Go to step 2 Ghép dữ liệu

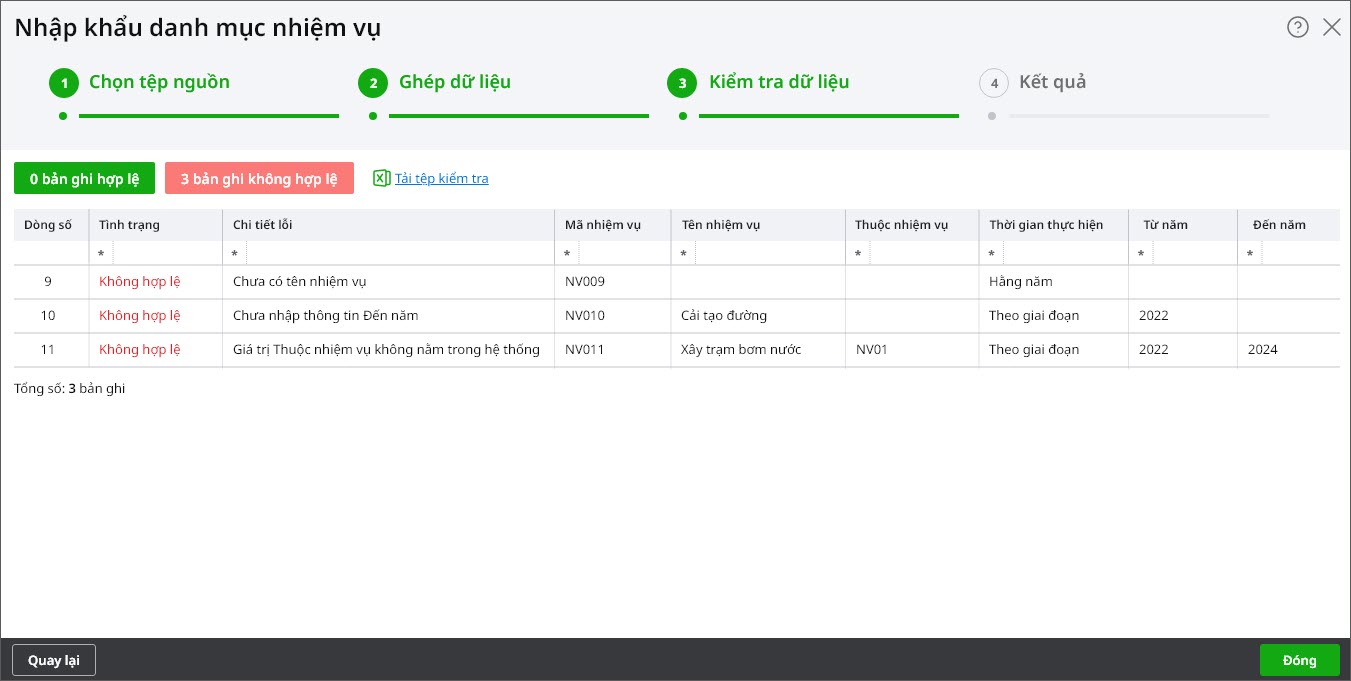[x=454, y=82]
